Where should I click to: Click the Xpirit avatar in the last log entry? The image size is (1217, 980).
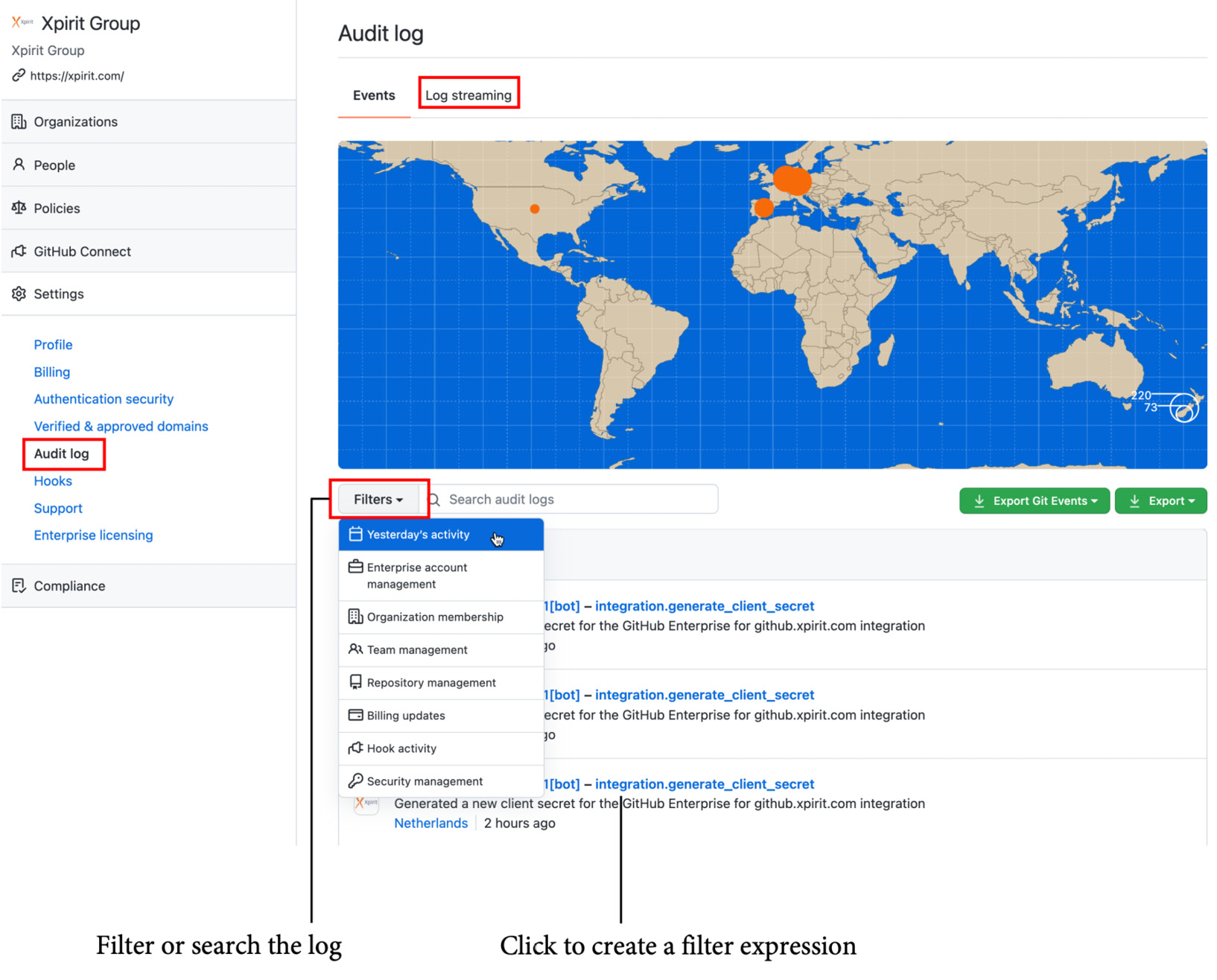pos(366,803)
